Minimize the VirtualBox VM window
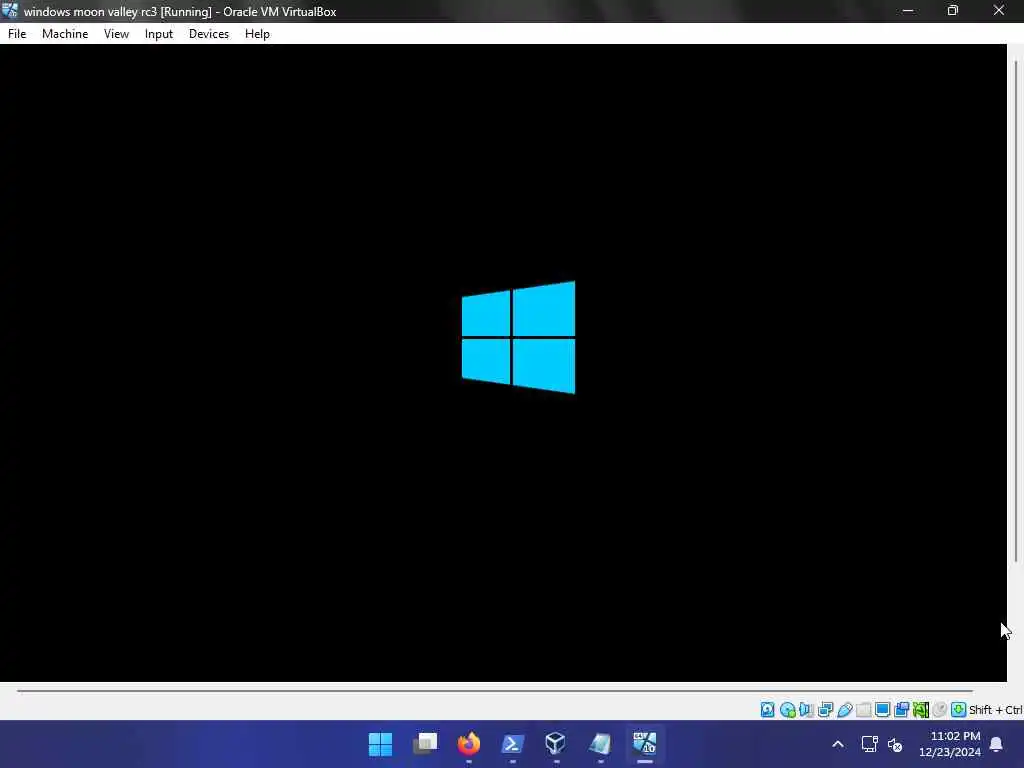The height and width of the screenshot is (768, 1024). click(x=908, y=11)
